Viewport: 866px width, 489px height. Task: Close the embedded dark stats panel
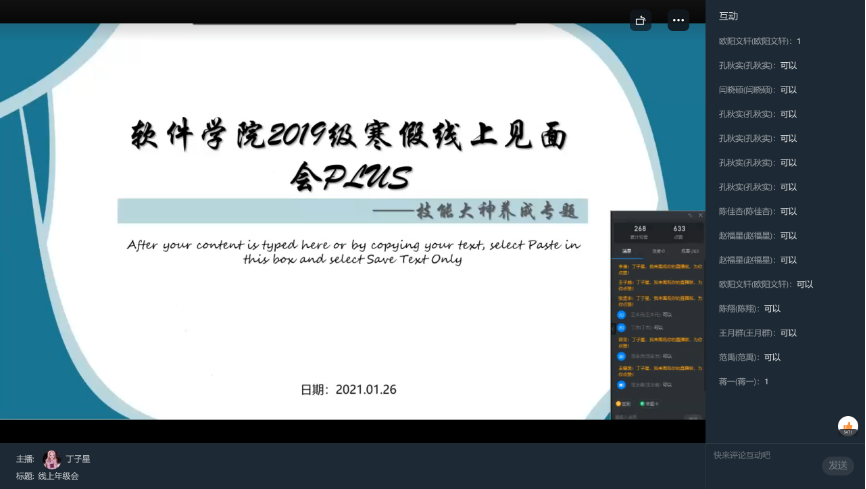(x=701, y=215)
